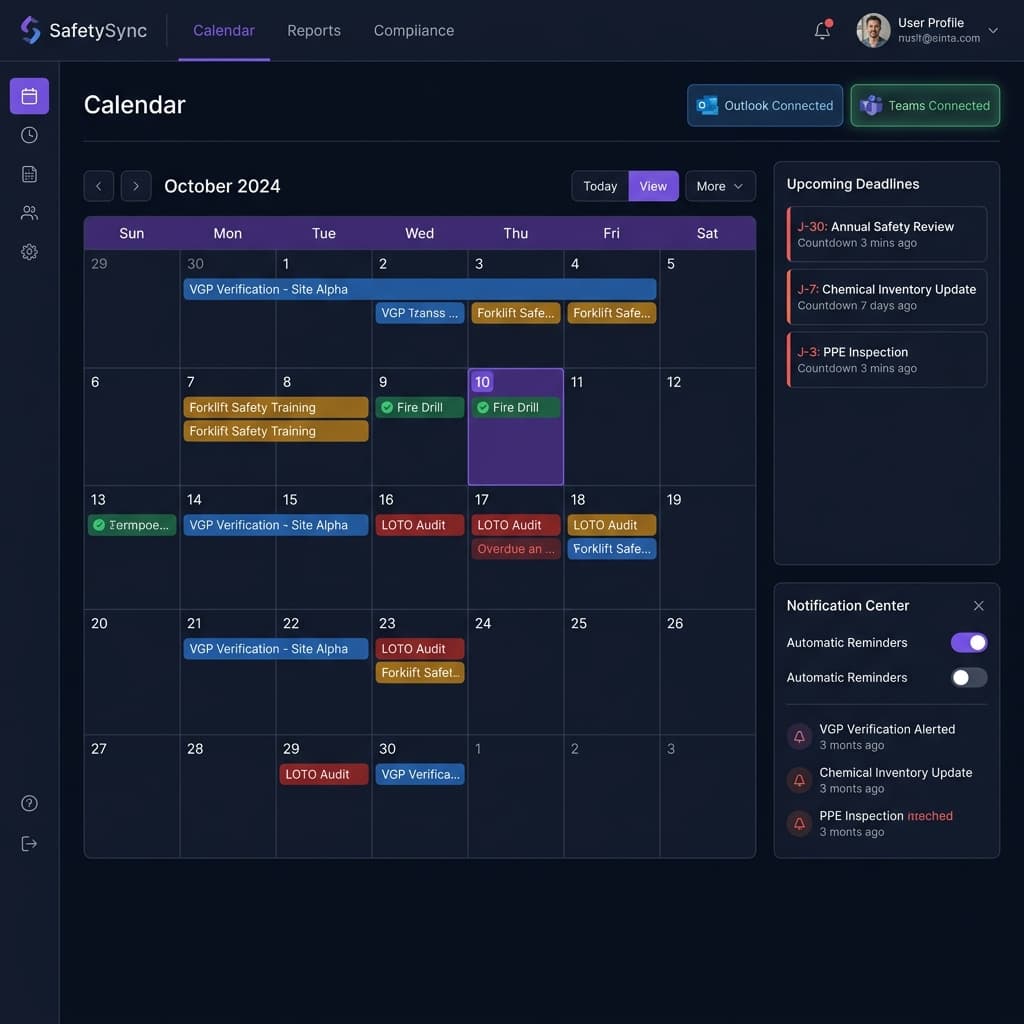Image resolution: width=1024 pixels, height=1024 pixels.
Task: Close the Notification Center panel
Action: [978, 605]
